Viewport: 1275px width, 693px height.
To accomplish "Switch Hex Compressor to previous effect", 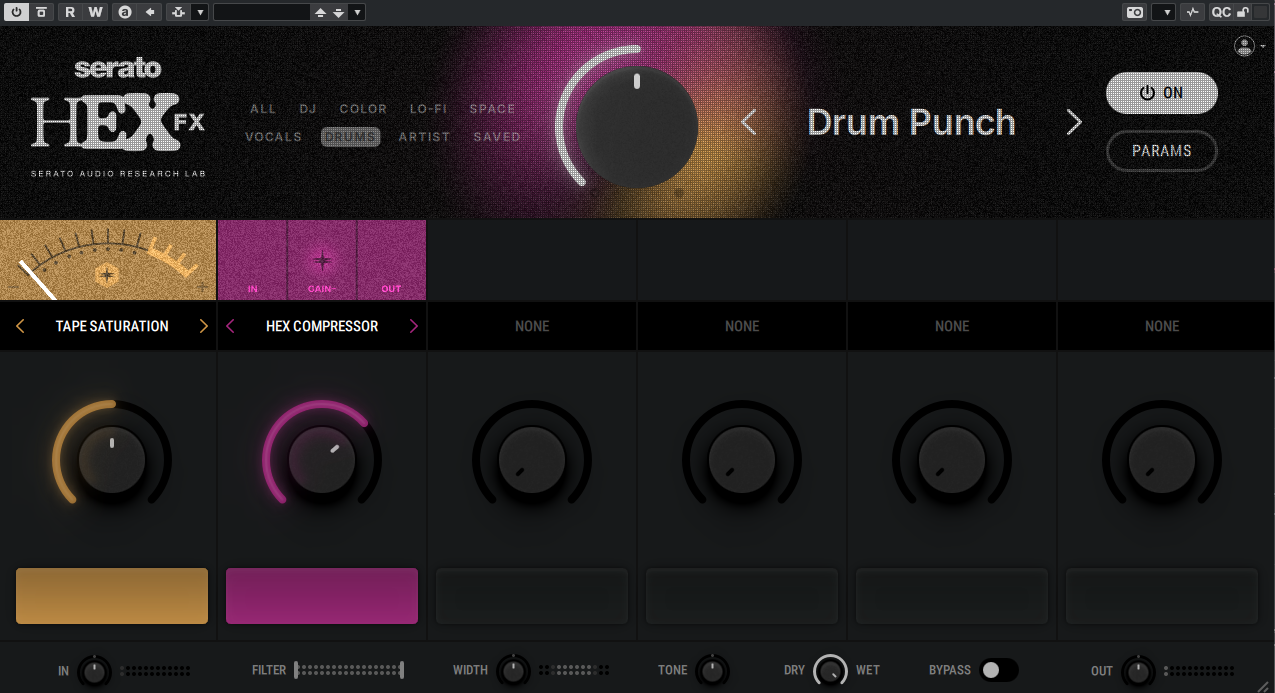I will click(x=230, y=326).
